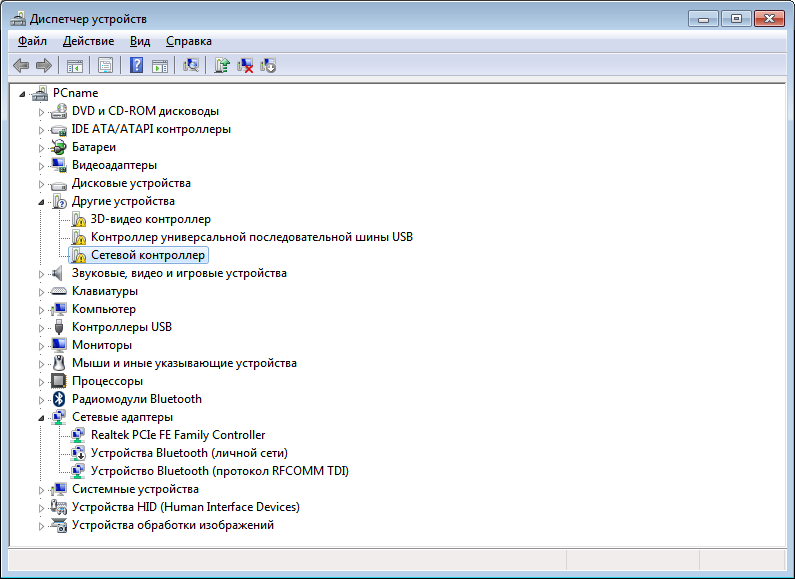Open the Справка menu
The width and height of the screenshot is (795, 579).
click(x=189, y=41)
